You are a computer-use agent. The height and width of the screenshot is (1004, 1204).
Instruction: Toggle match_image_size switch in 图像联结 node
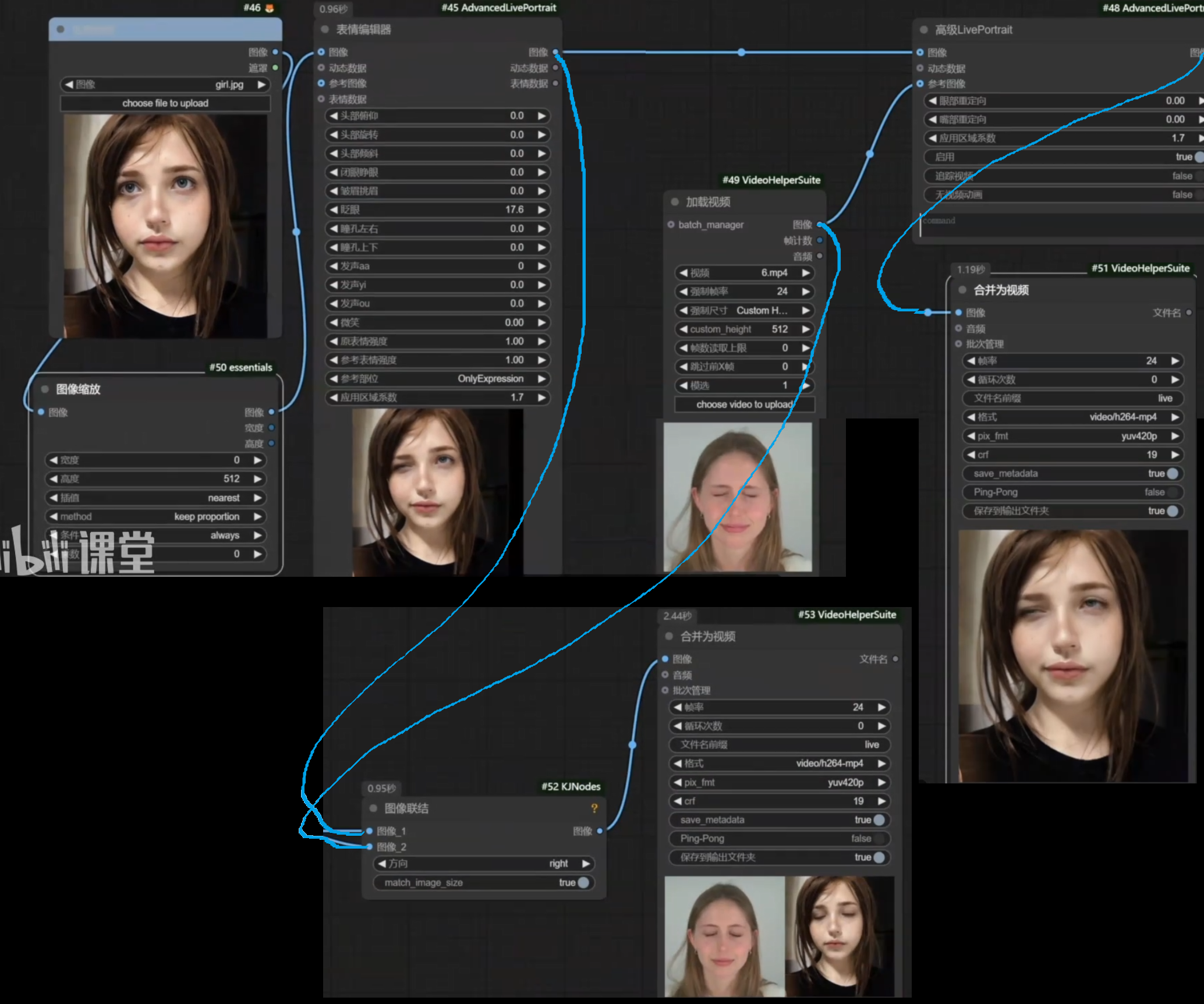pos(583,882)
